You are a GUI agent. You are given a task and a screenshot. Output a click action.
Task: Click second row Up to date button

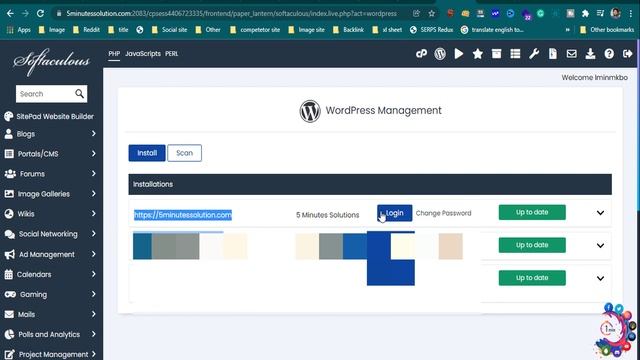(532, 245)
